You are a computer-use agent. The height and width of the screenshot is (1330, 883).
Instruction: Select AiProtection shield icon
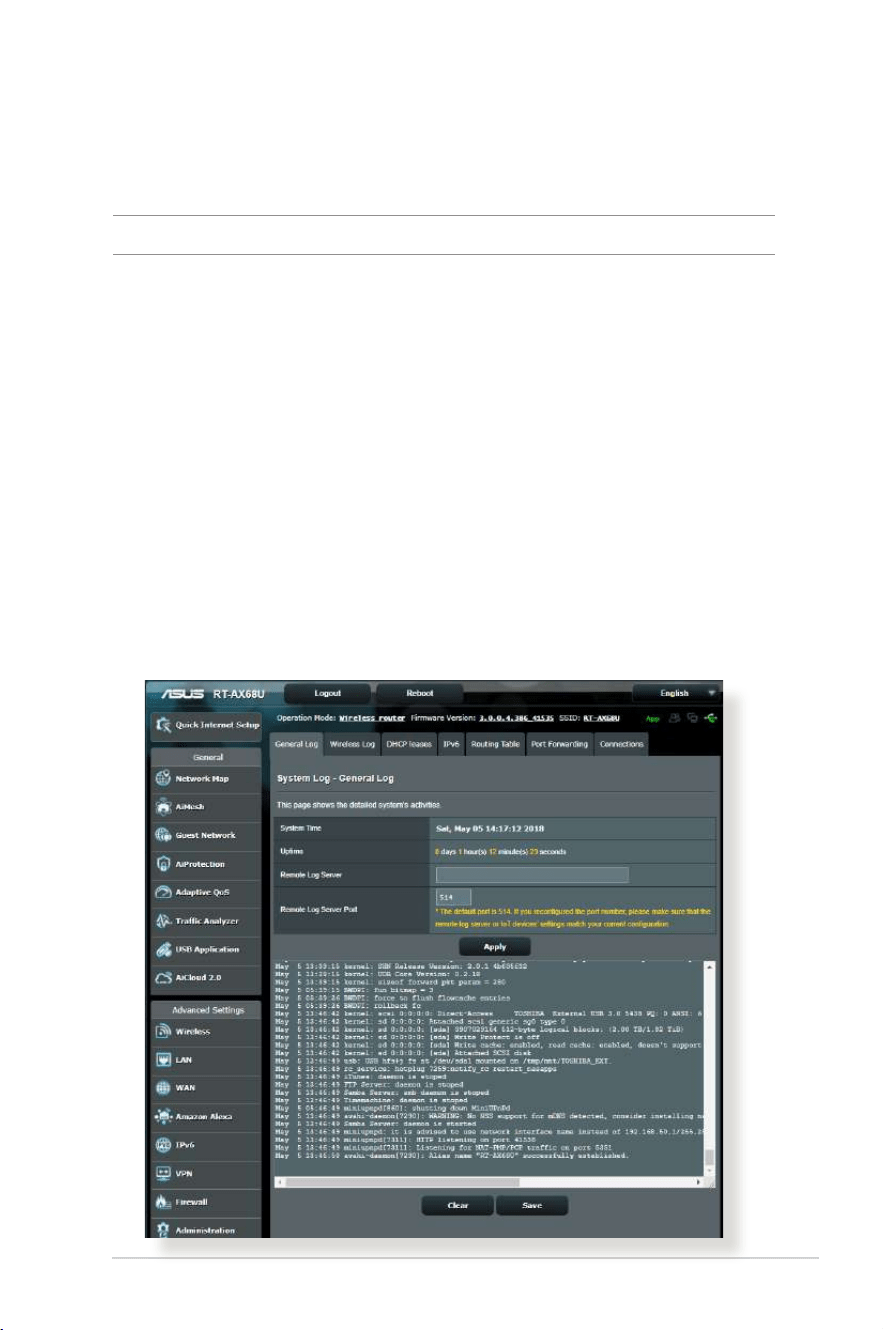165,863
